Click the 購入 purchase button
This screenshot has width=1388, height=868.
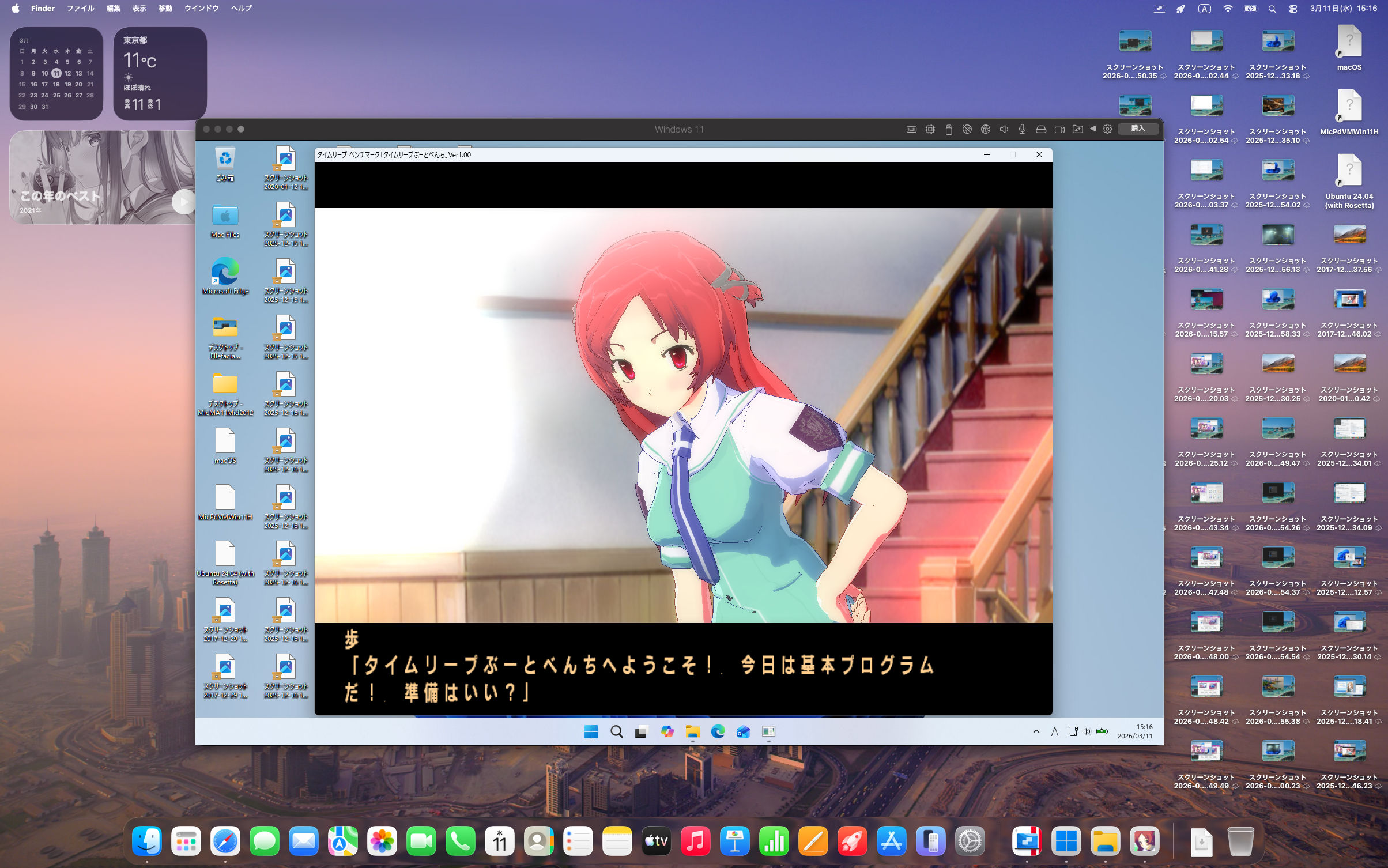point(1138,129)
